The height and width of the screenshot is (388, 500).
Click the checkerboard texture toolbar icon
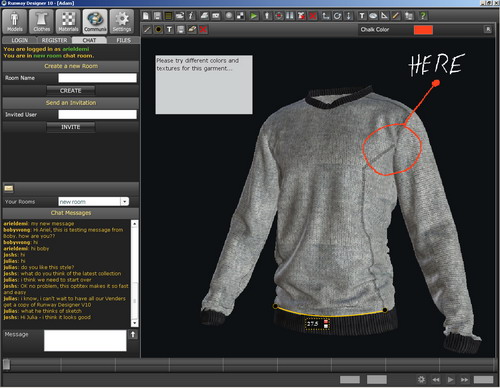(x=240, y=16)
